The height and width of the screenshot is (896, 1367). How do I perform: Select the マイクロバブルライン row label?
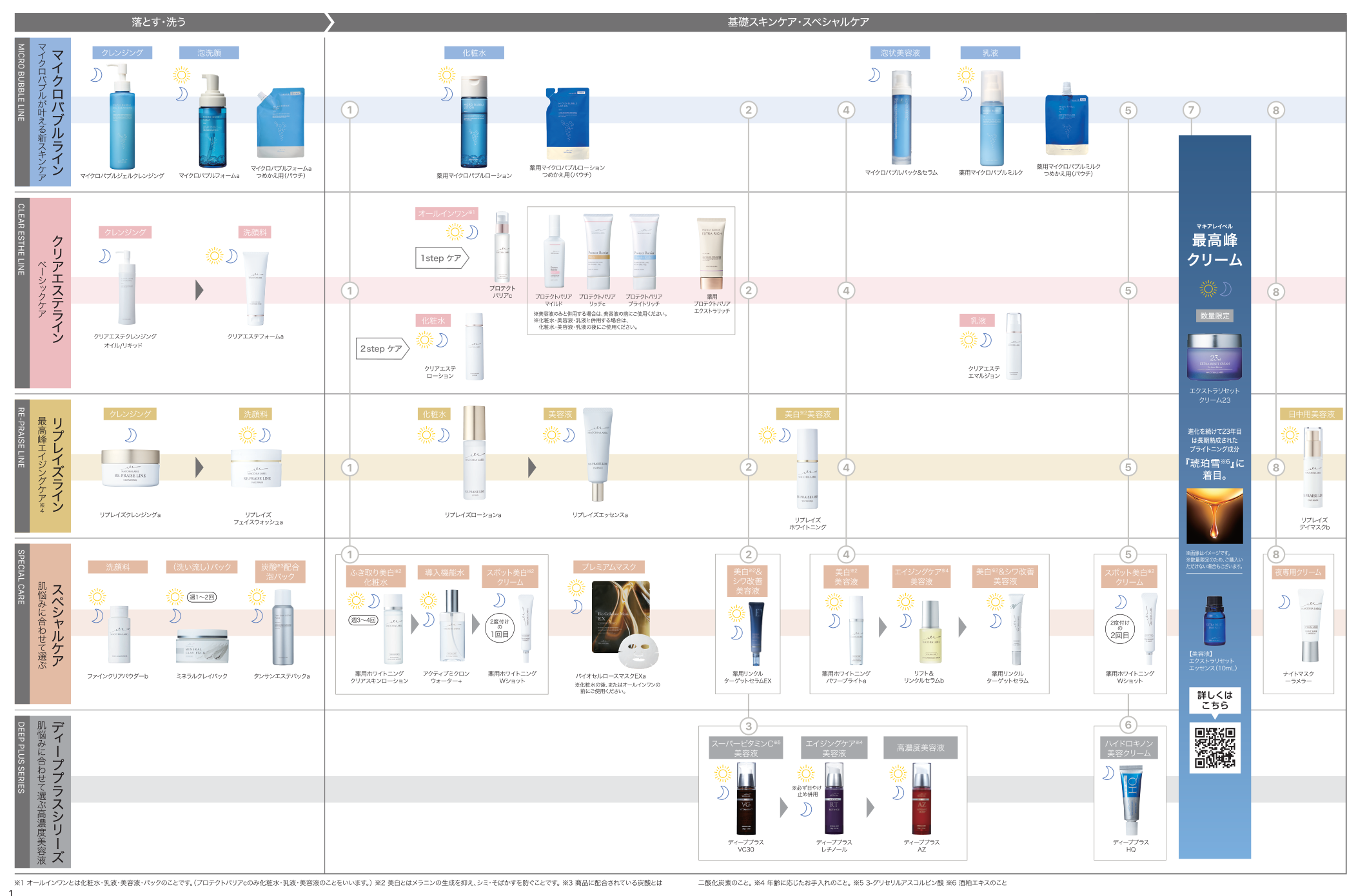click(x=50, y=112)
